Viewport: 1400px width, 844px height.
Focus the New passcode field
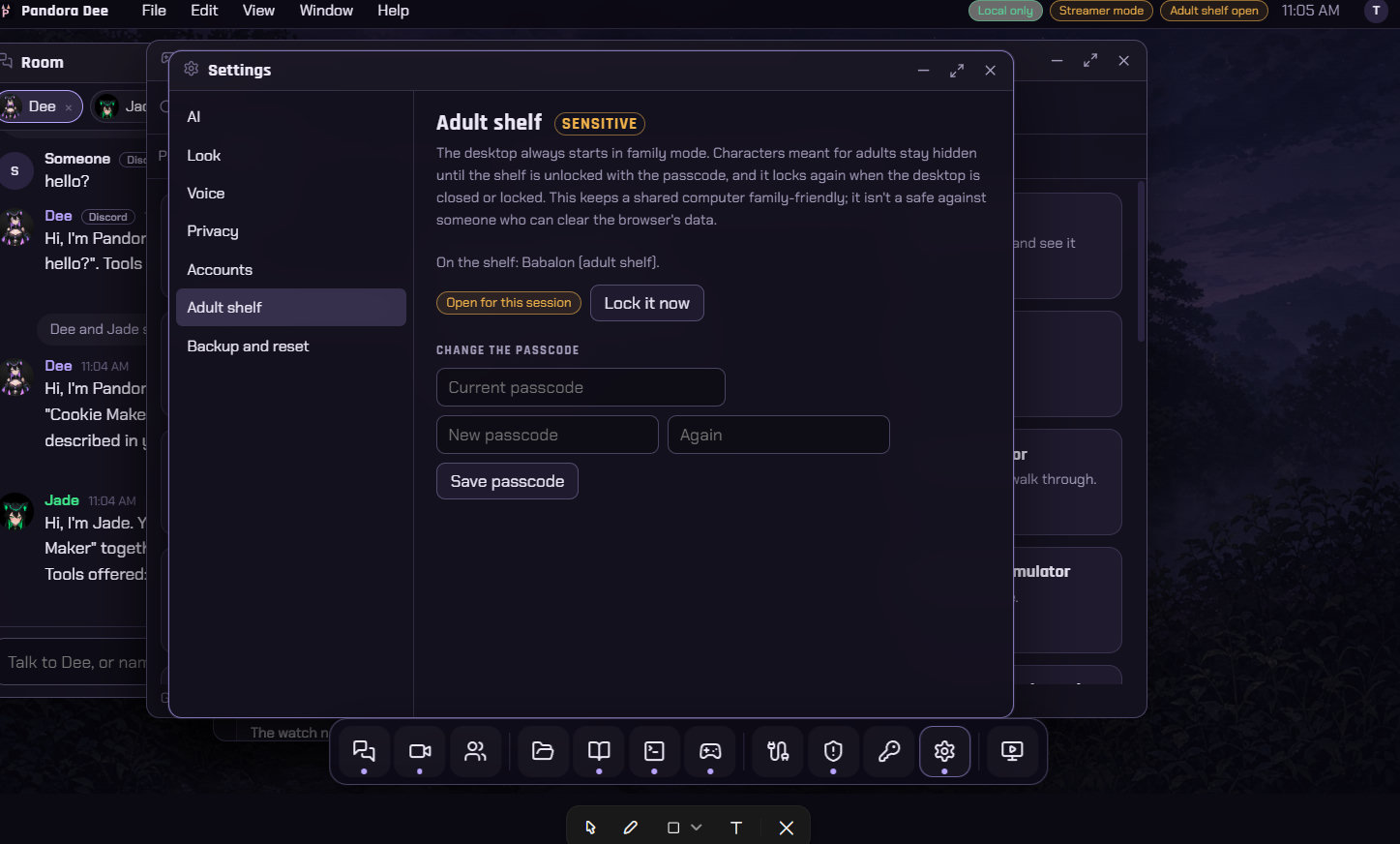548,435
